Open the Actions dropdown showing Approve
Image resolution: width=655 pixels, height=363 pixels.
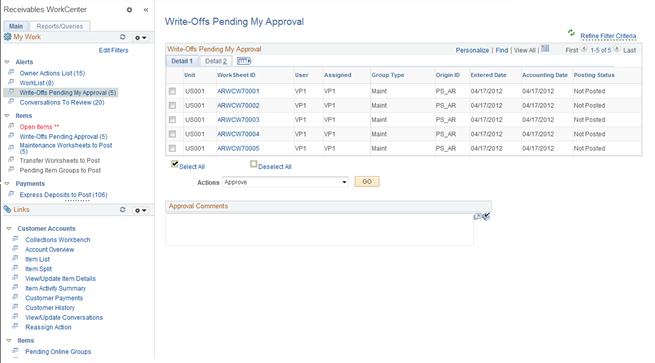coord(285,182)
